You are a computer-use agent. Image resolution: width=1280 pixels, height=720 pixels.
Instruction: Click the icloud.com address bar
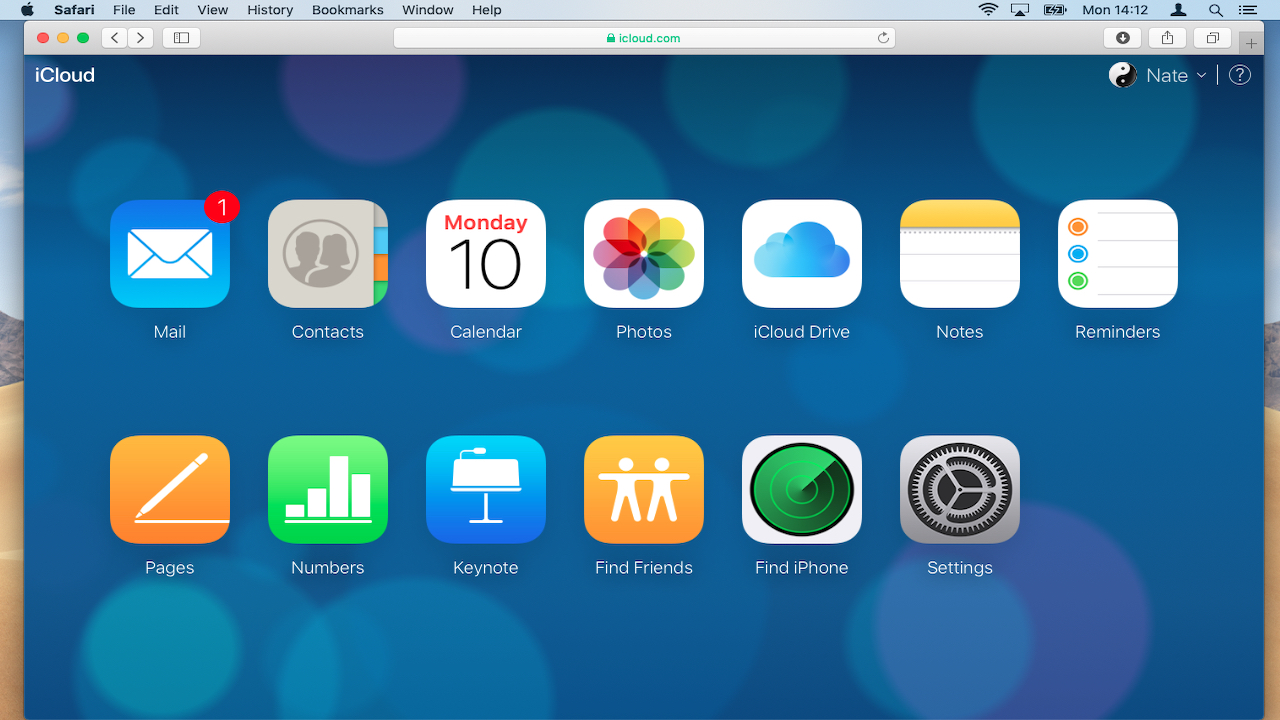[644, 38]
